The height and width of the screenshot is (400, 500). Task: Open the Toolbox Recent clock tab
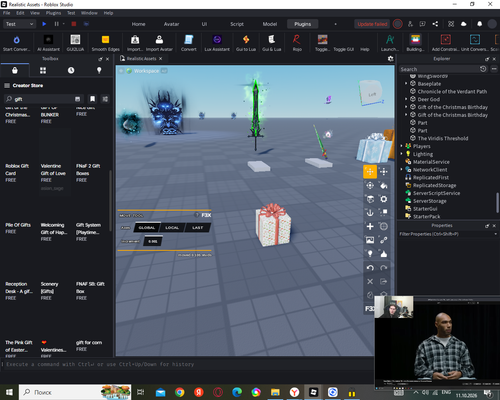pyautogui.click(x=71, y=70)
